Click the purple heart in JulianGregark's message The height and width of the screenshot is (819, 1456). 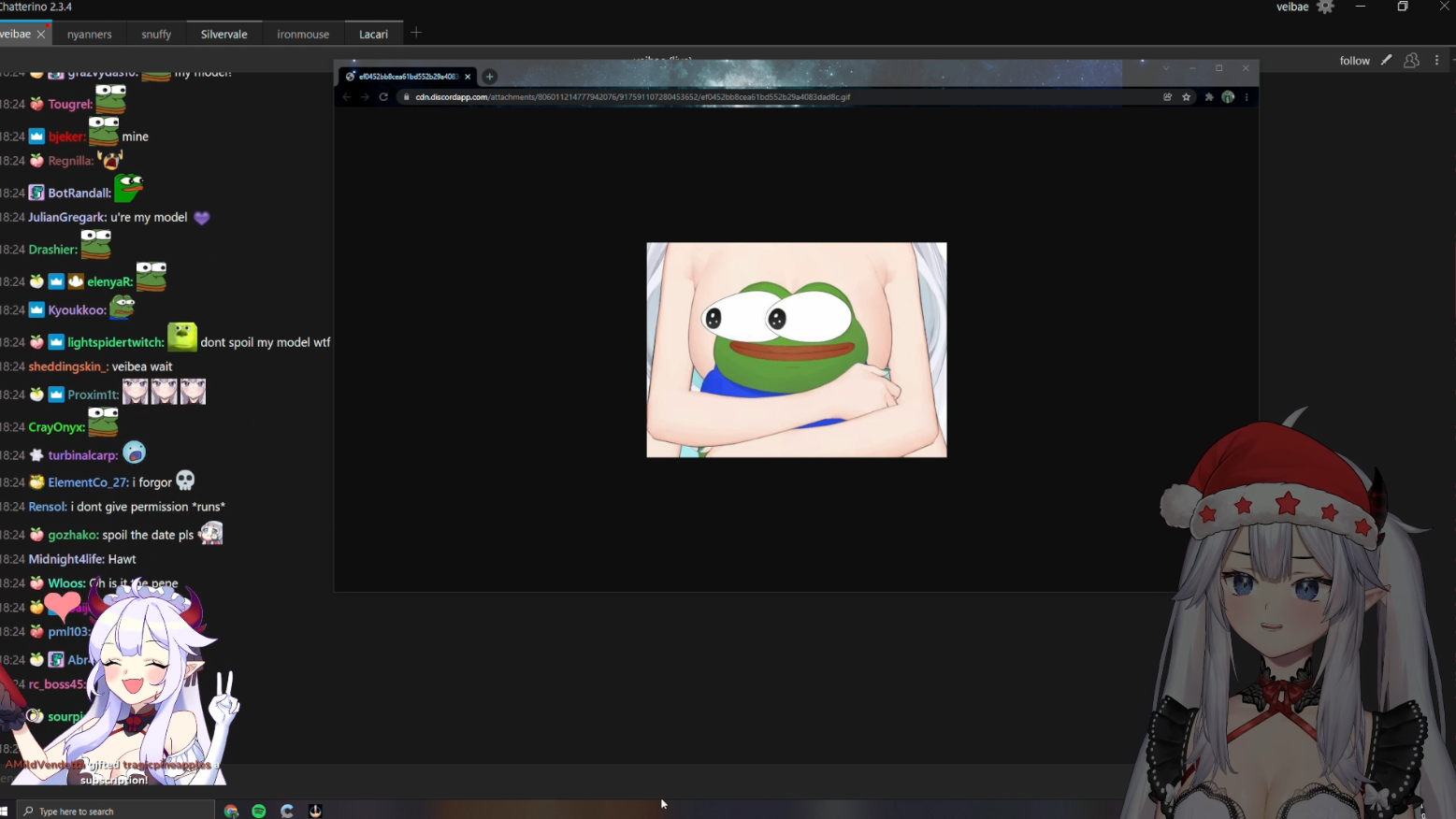202,218
